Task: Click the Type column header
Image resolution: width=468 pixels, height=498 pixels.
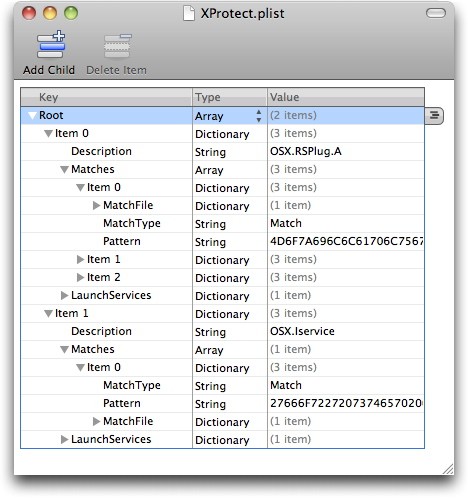Action: pos(230,97)
